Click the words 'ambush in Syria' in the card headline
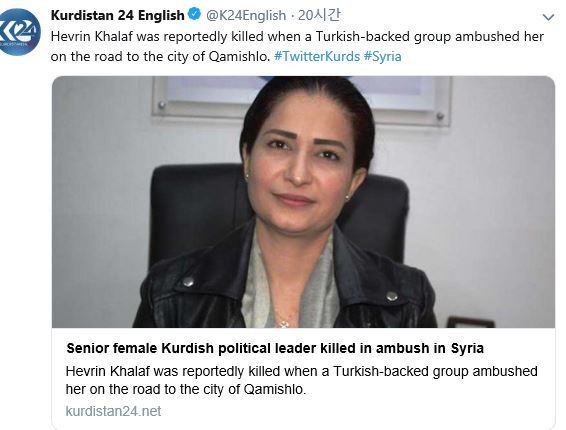Screen dimensions: 566x430 (x=430, y=348)
